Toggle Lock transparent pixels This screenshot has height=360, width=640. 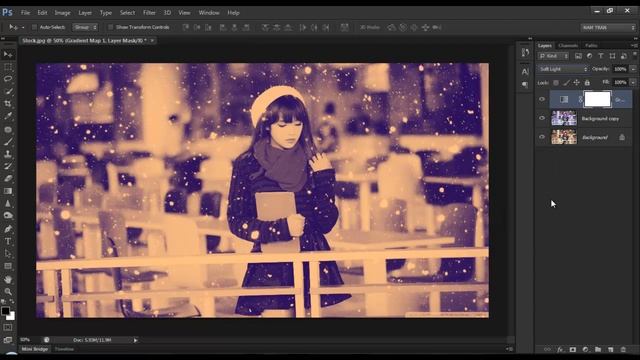[556, 82]
